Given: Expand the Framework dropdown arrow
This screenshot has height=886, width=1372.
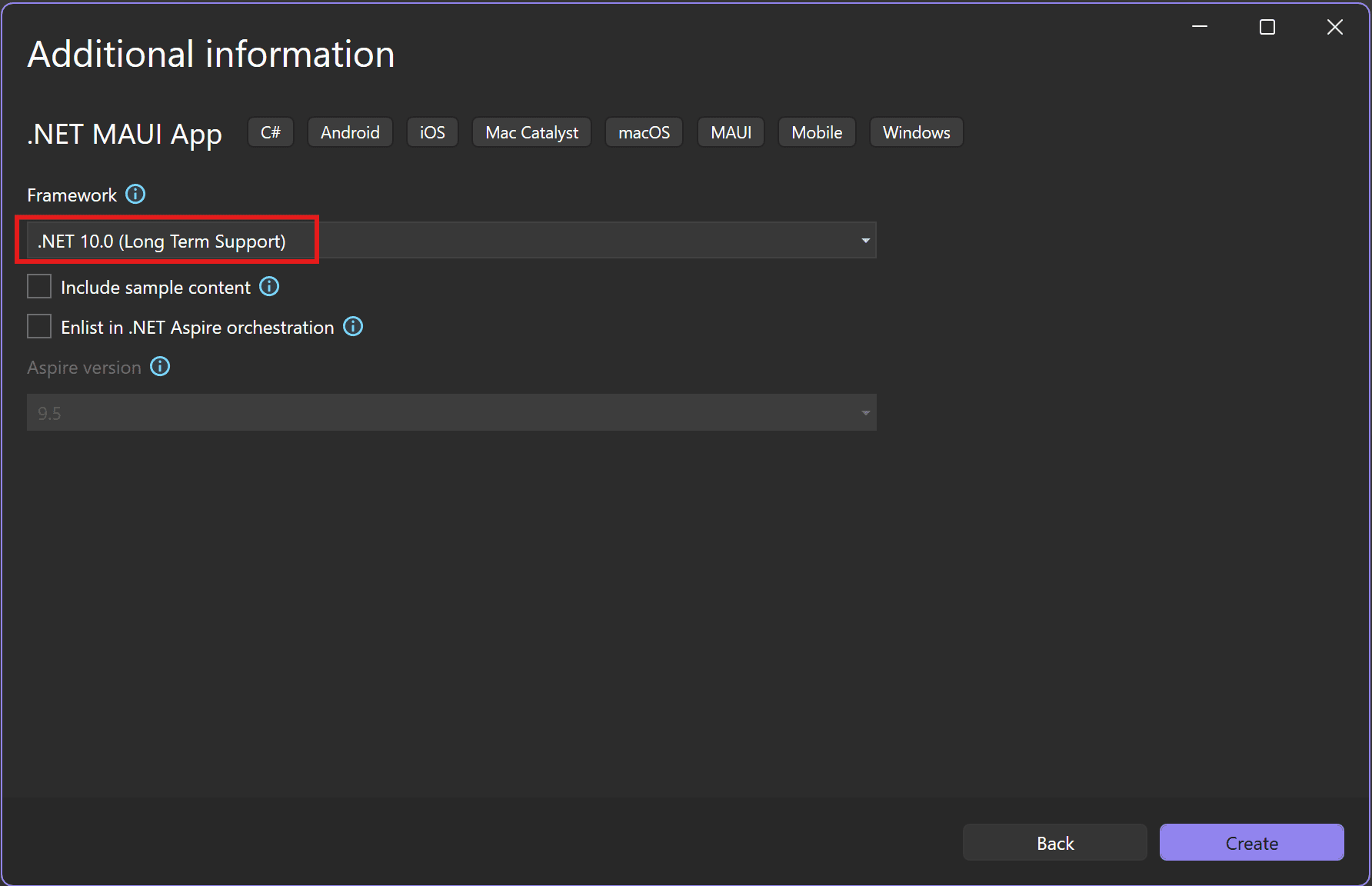Looking at the screenshot, I should click(x=865, y=241).
